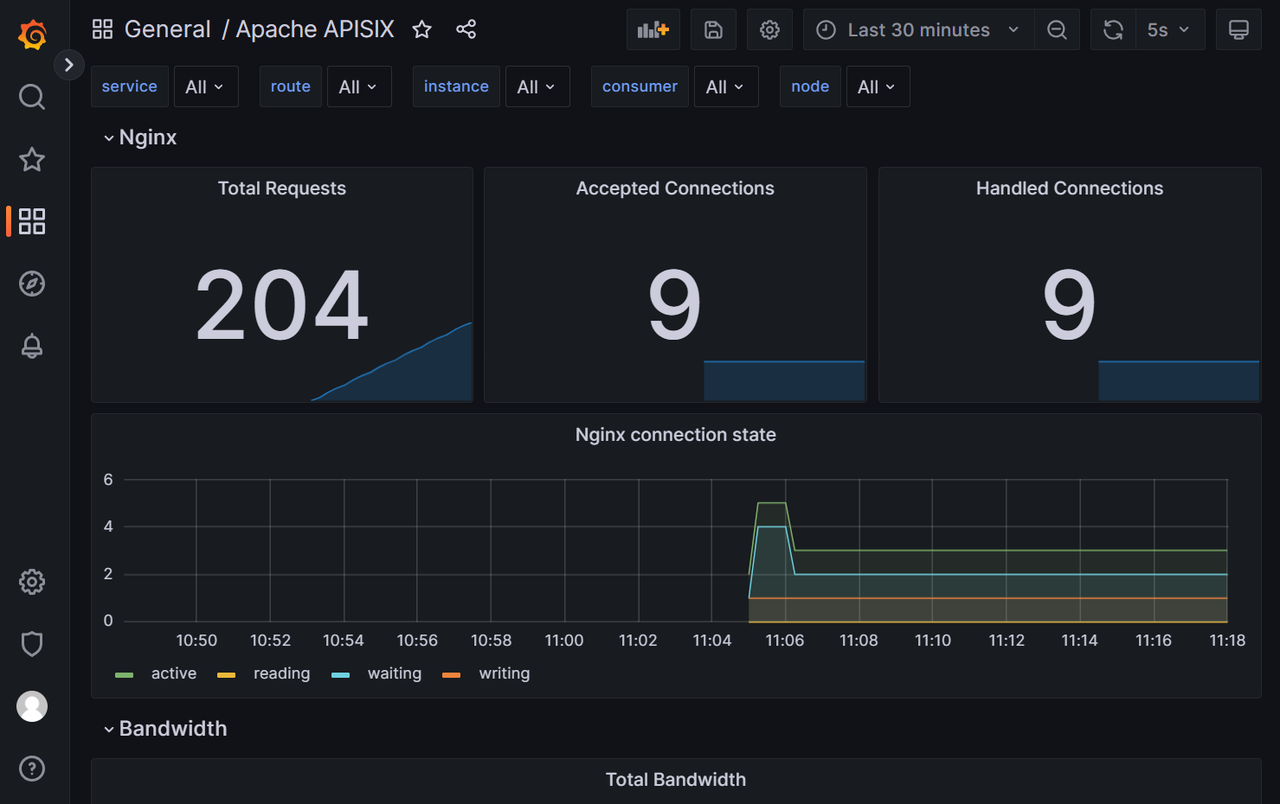1280x804 pixels.
Task: Click the 9 value in Handled Connections
Action: tap(1069, 306)
